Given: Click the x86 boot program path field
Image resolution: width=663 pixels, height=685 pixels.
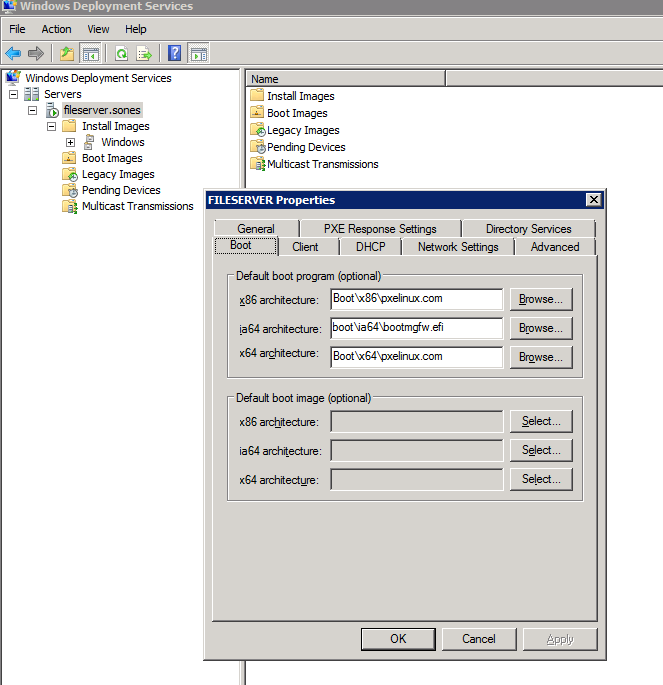Looking at the screenshot, I should click(x=417, y=299).
